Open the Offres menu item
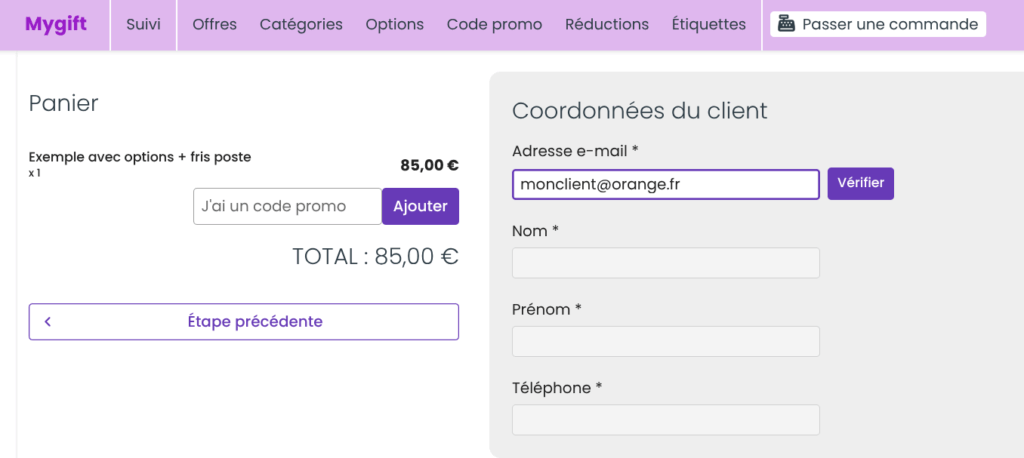This screenshot has width=1024, height=458. 215,25
